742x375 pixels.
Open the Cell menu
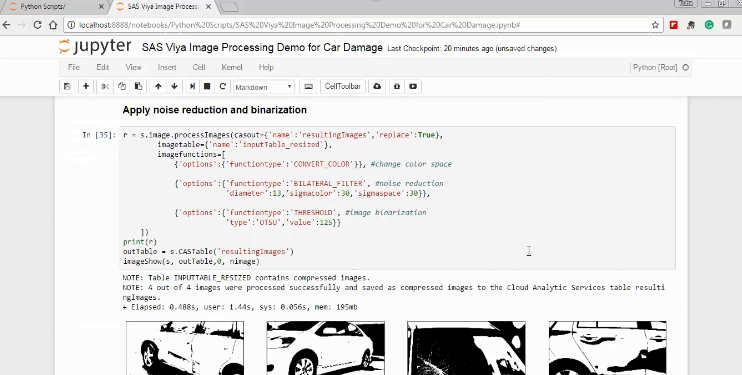pyautogui.click(x=199, y=67)
